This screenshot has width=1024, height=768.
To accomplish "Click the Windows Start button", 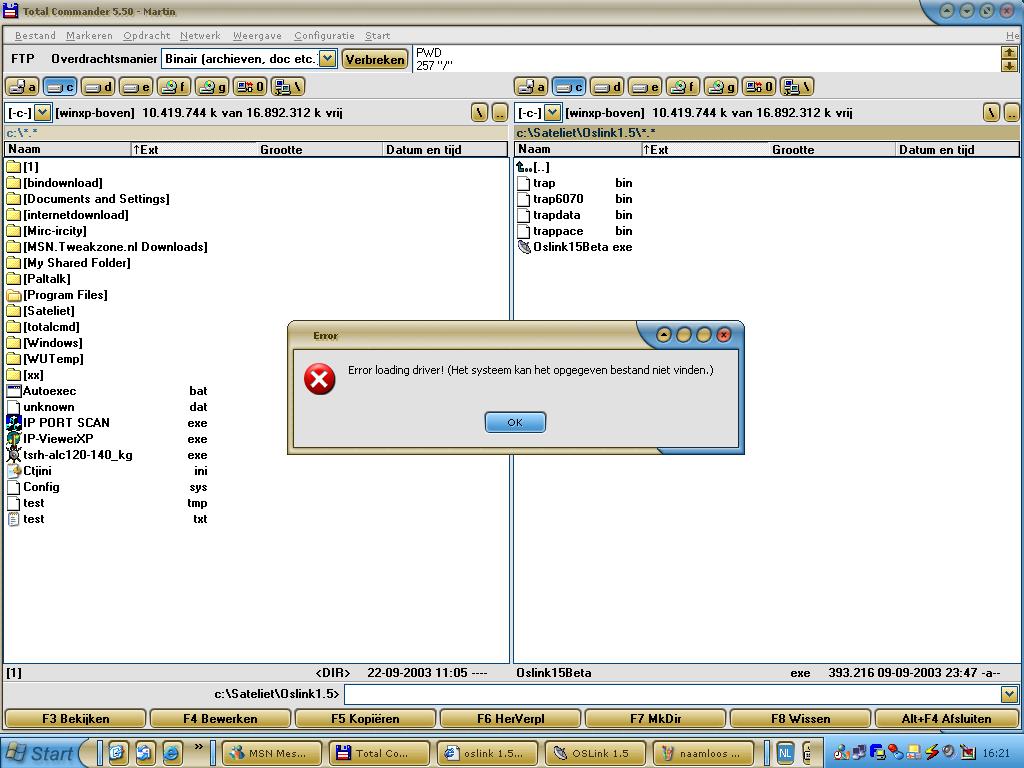I will pos(40,753).
